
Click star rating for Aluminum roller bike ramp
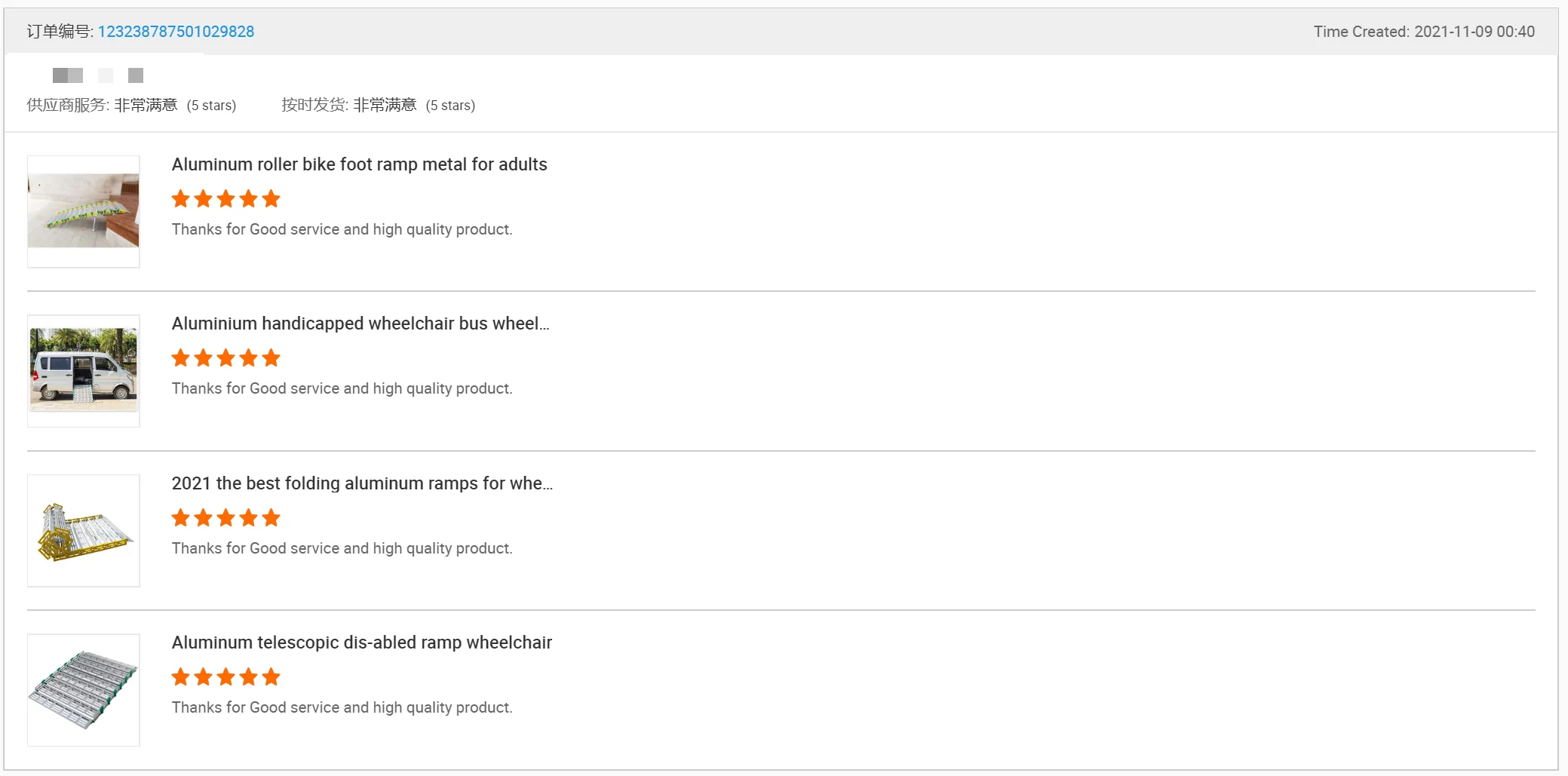[226, 199]
